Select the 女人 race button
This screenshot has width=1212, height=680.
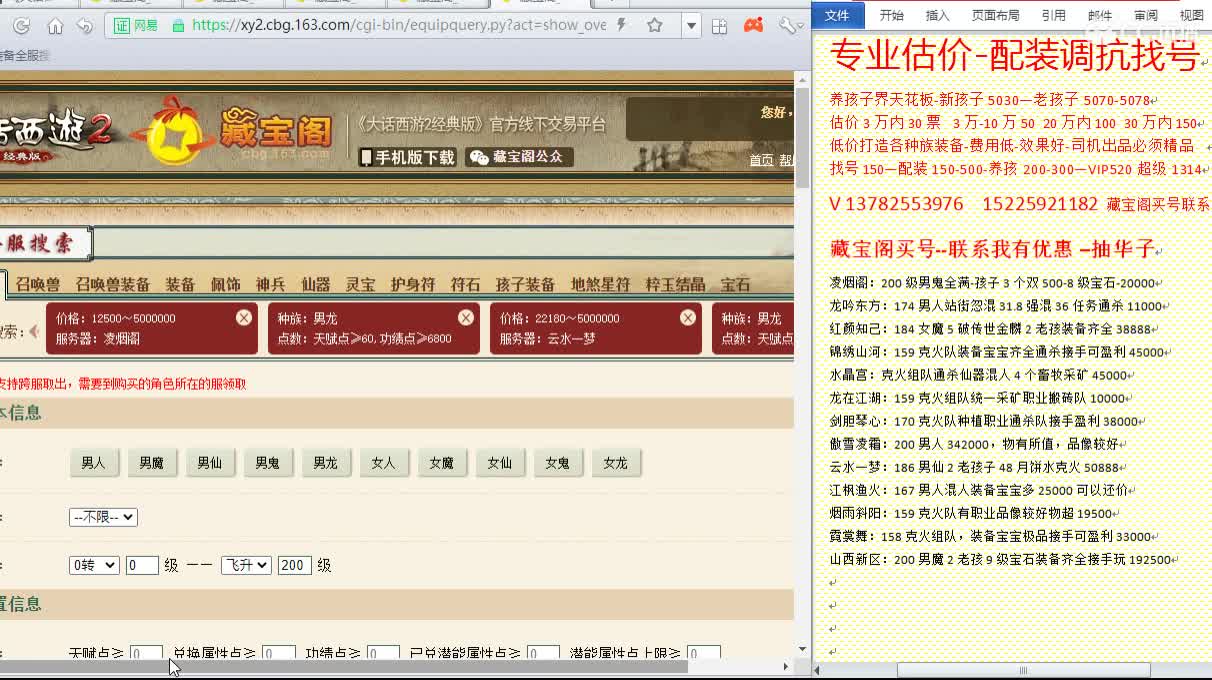383,463
